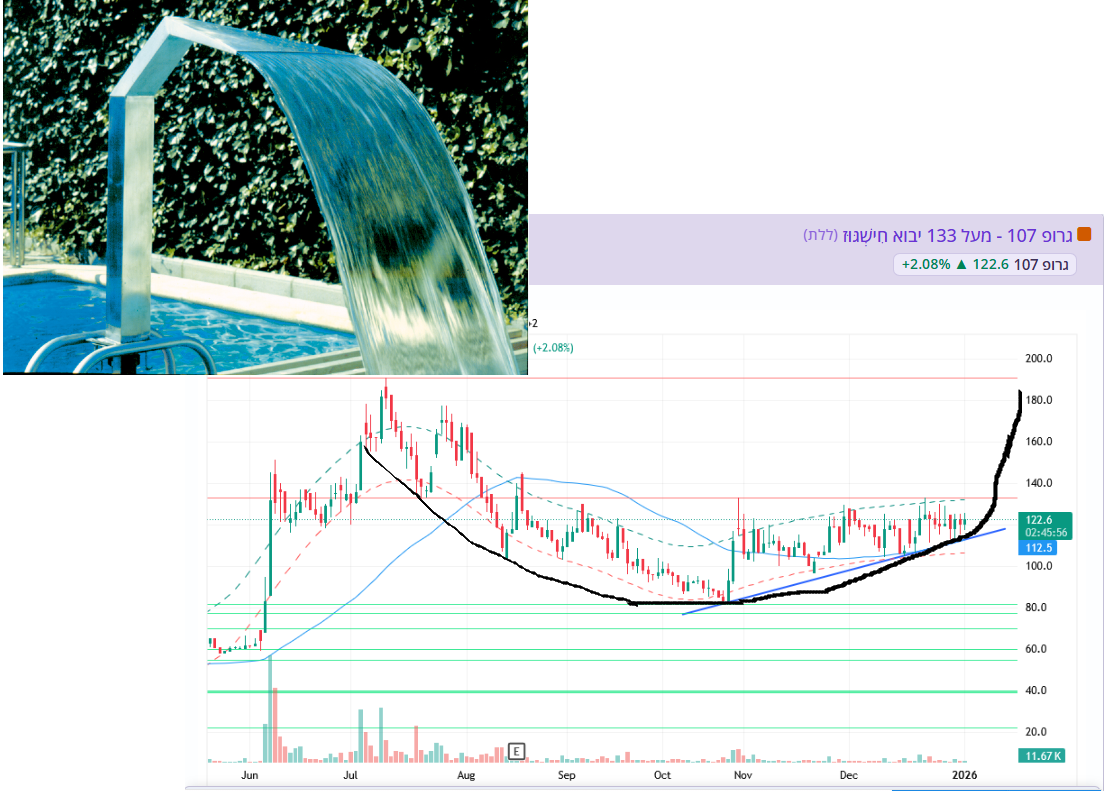Click the orange square icon beside the title

pyautogui.click(x=1084, y=235)
